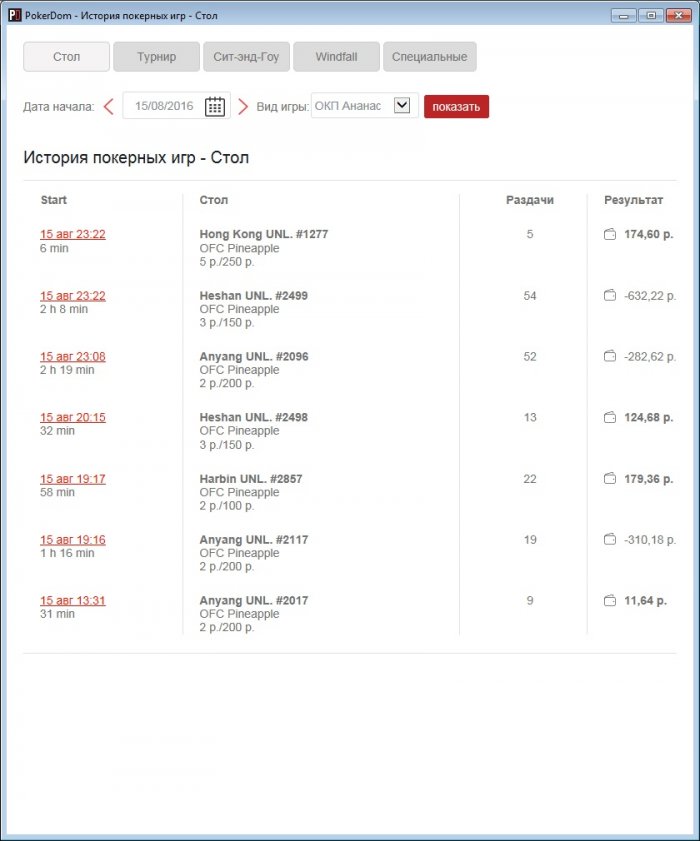Open session link 15 авг 13:31
This screenshot has width=700, height=841.
(x=73, y=601)
